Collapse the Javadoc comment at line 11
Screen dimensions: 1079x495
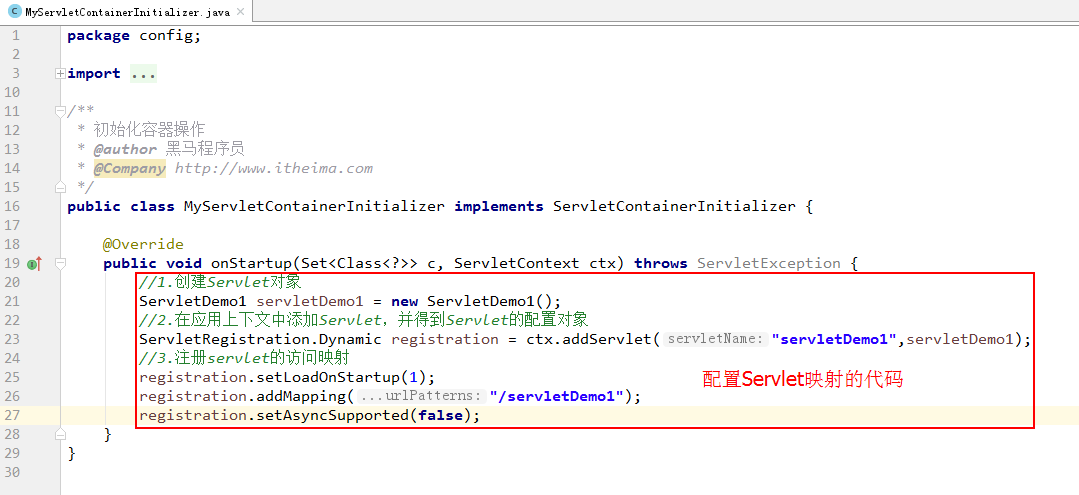point(61,111)
